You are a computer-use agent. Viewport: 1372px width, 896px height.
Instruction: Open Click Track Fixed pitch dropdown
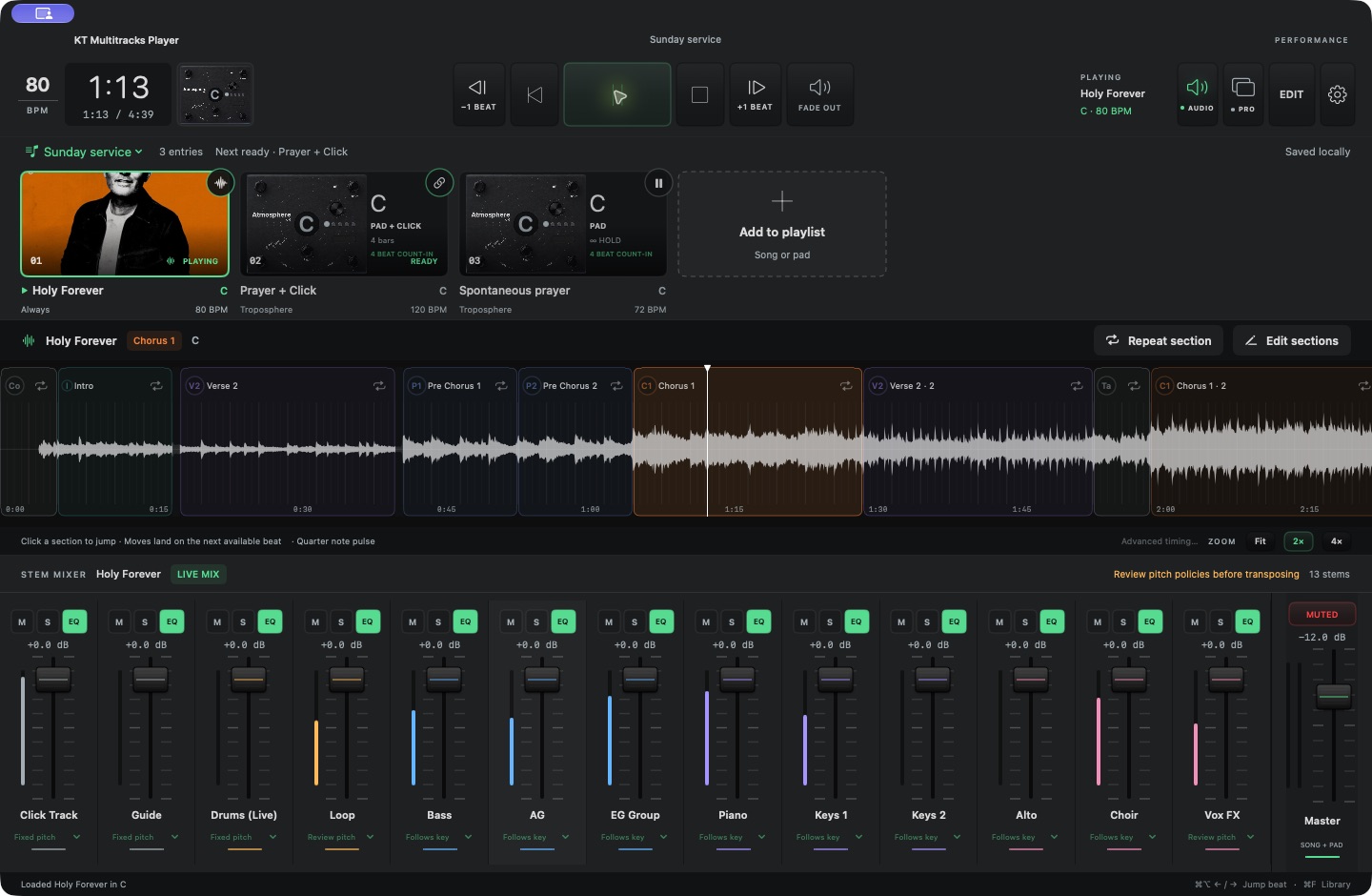coord(48,838)
